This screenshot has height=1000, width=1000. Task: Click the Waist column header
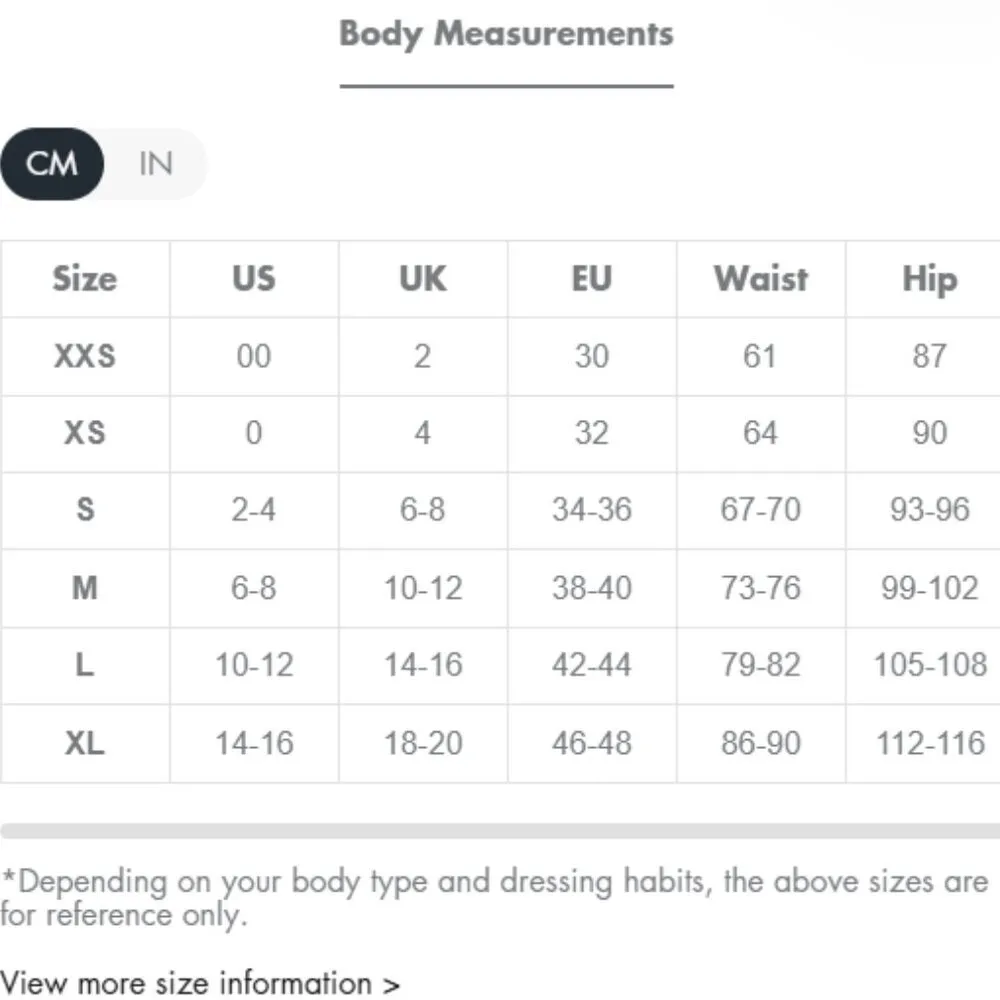coord(761,279)
